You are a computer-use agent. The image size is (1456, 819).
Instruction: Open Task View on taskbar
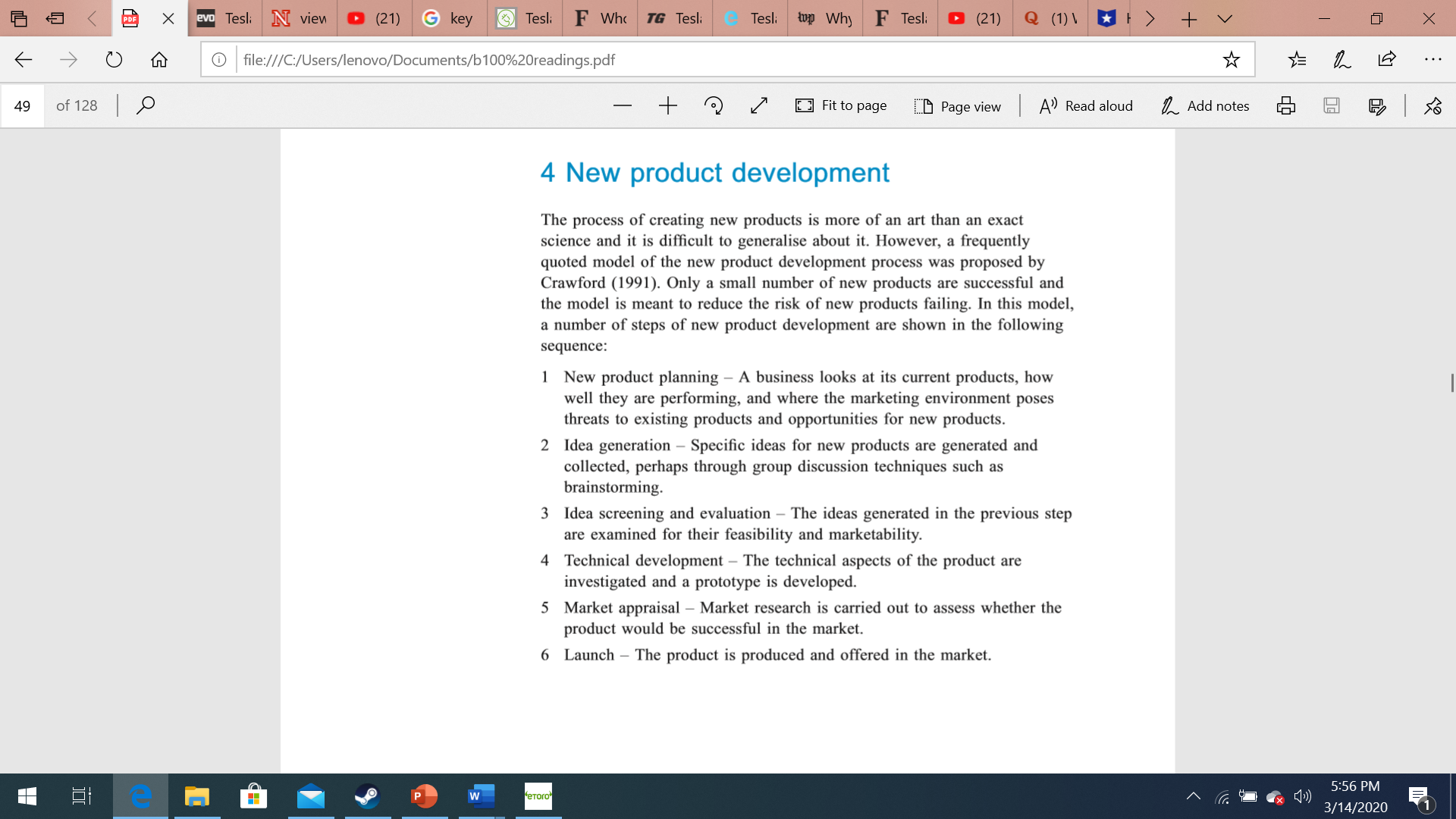tap(82, 796)
